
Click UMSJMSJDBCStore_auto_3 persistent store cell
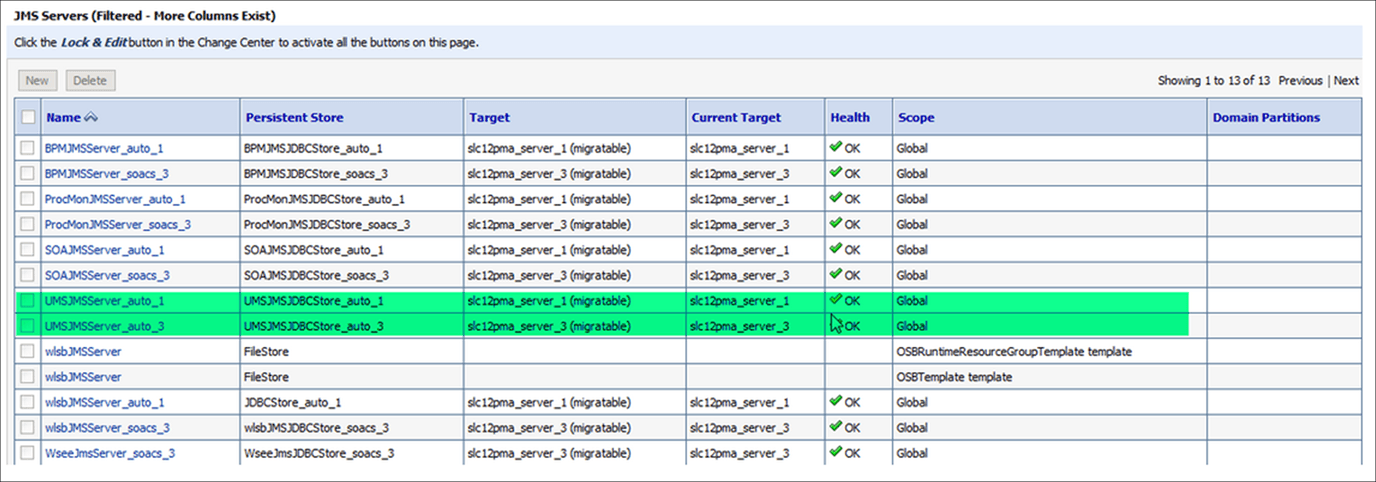[x=314, y=326]
